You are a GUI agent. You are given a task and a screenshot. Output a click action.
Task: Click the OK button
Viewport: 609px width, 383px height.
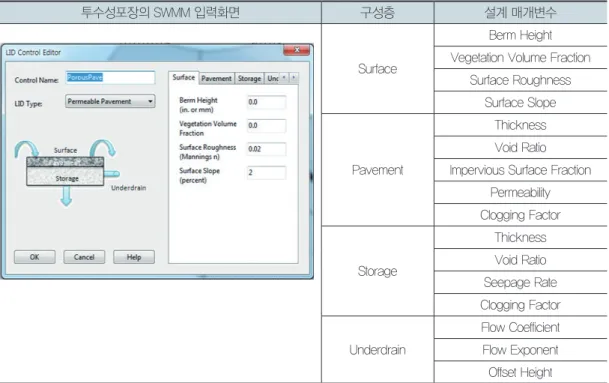(35, 257)
